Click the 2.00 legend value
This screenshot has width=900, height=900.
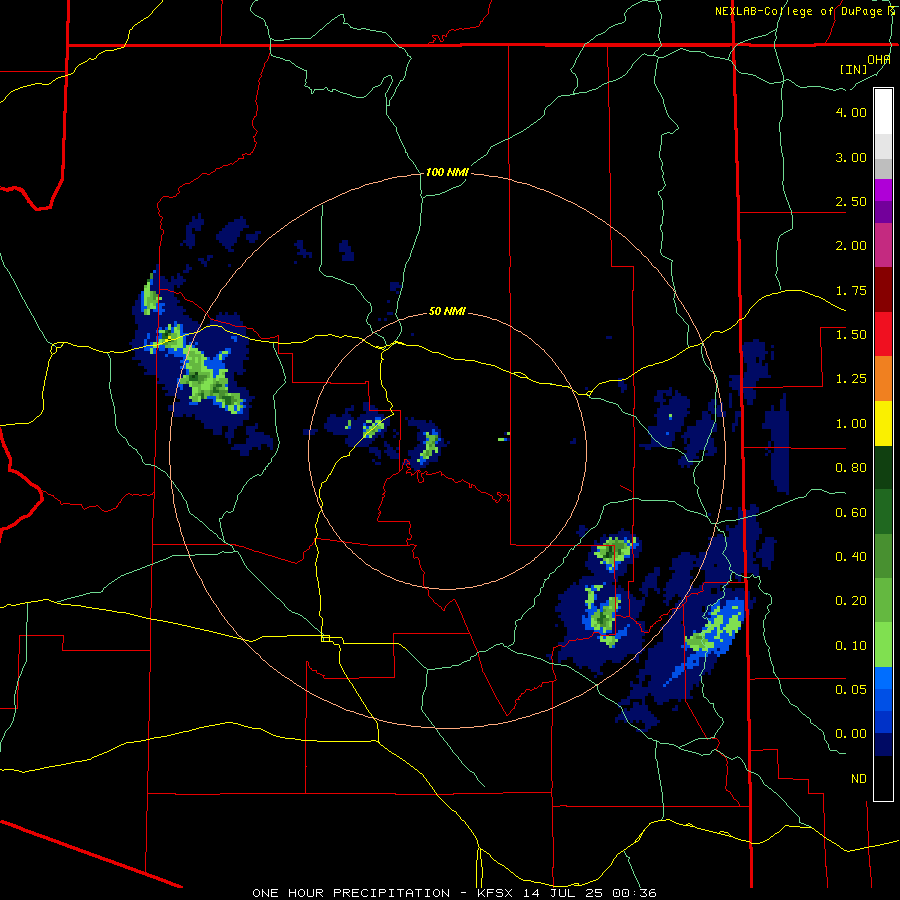851,246
